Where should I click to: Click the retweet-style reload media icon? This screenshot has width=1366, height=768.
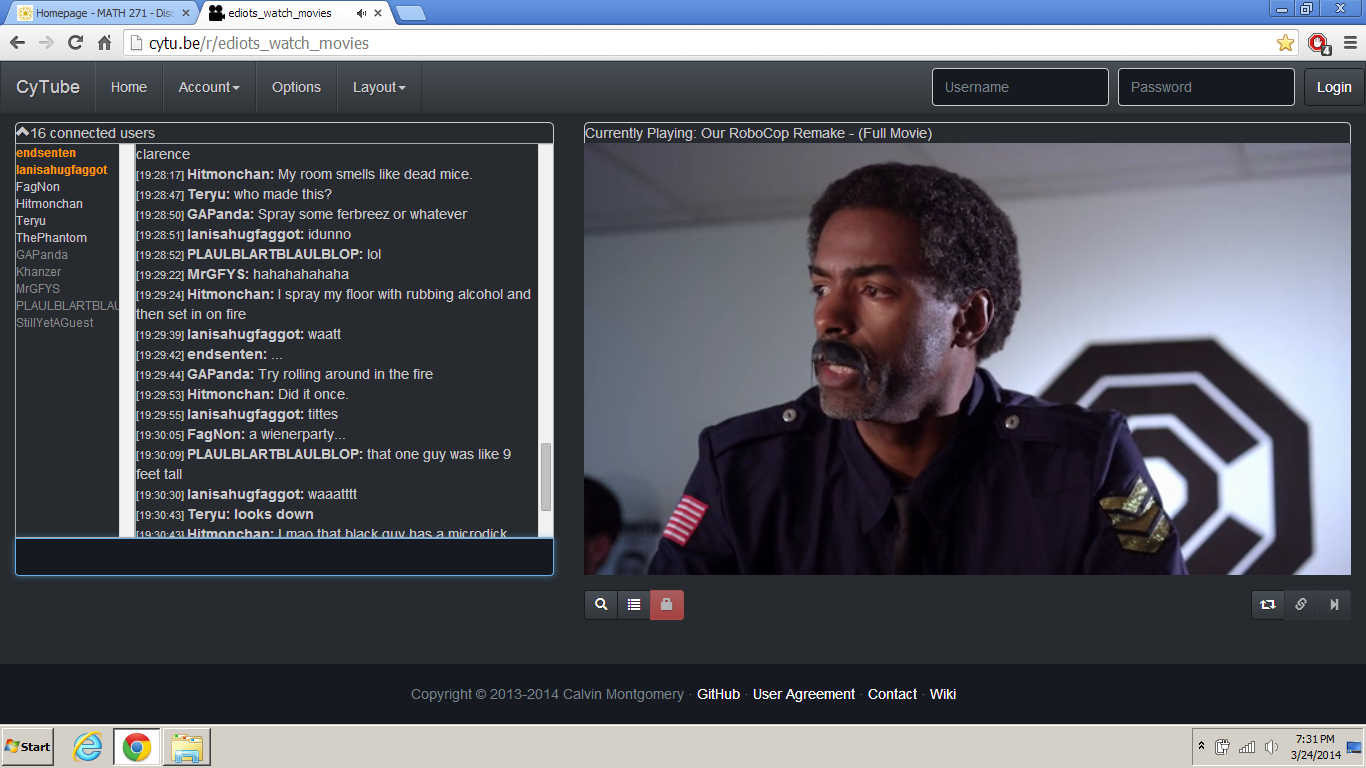1268,604
